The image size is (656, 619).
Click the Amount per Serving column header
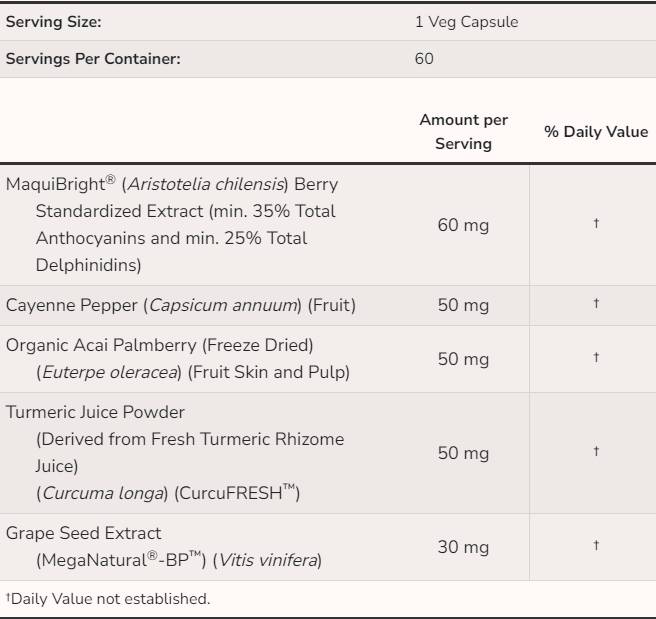(463, 132)
